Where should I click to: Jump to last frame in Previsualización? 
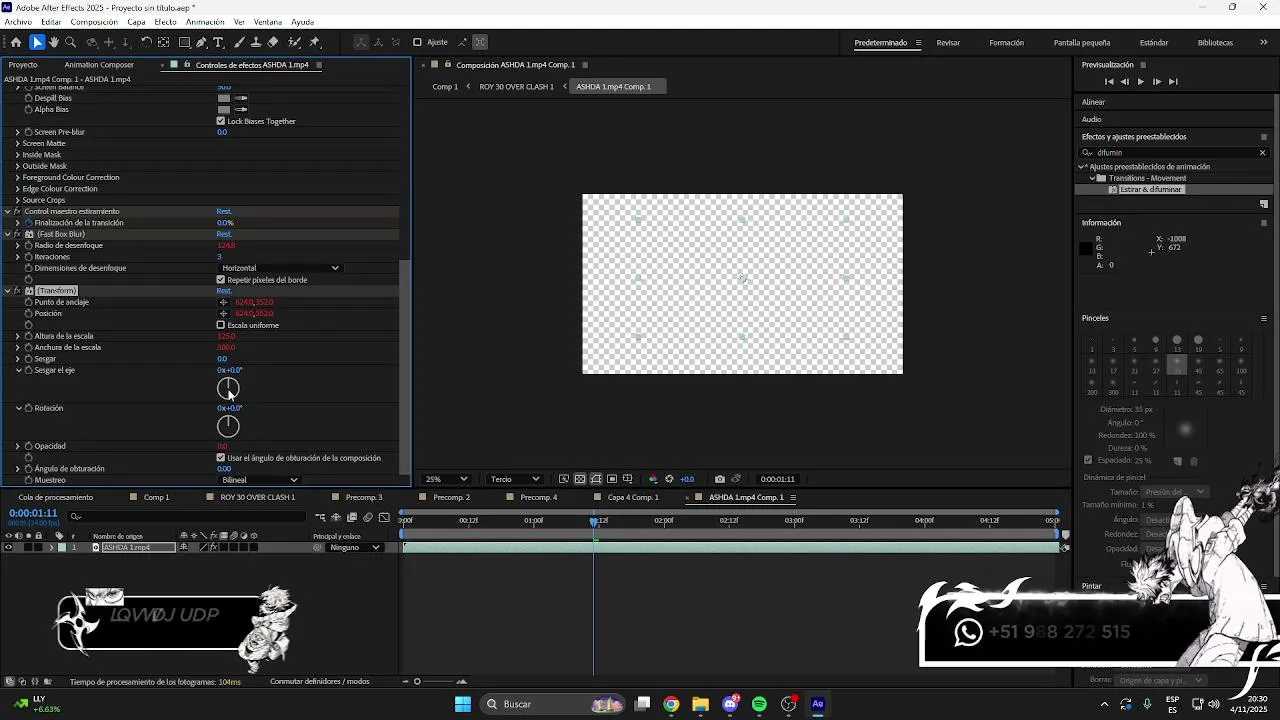[x=1173, y=82]
